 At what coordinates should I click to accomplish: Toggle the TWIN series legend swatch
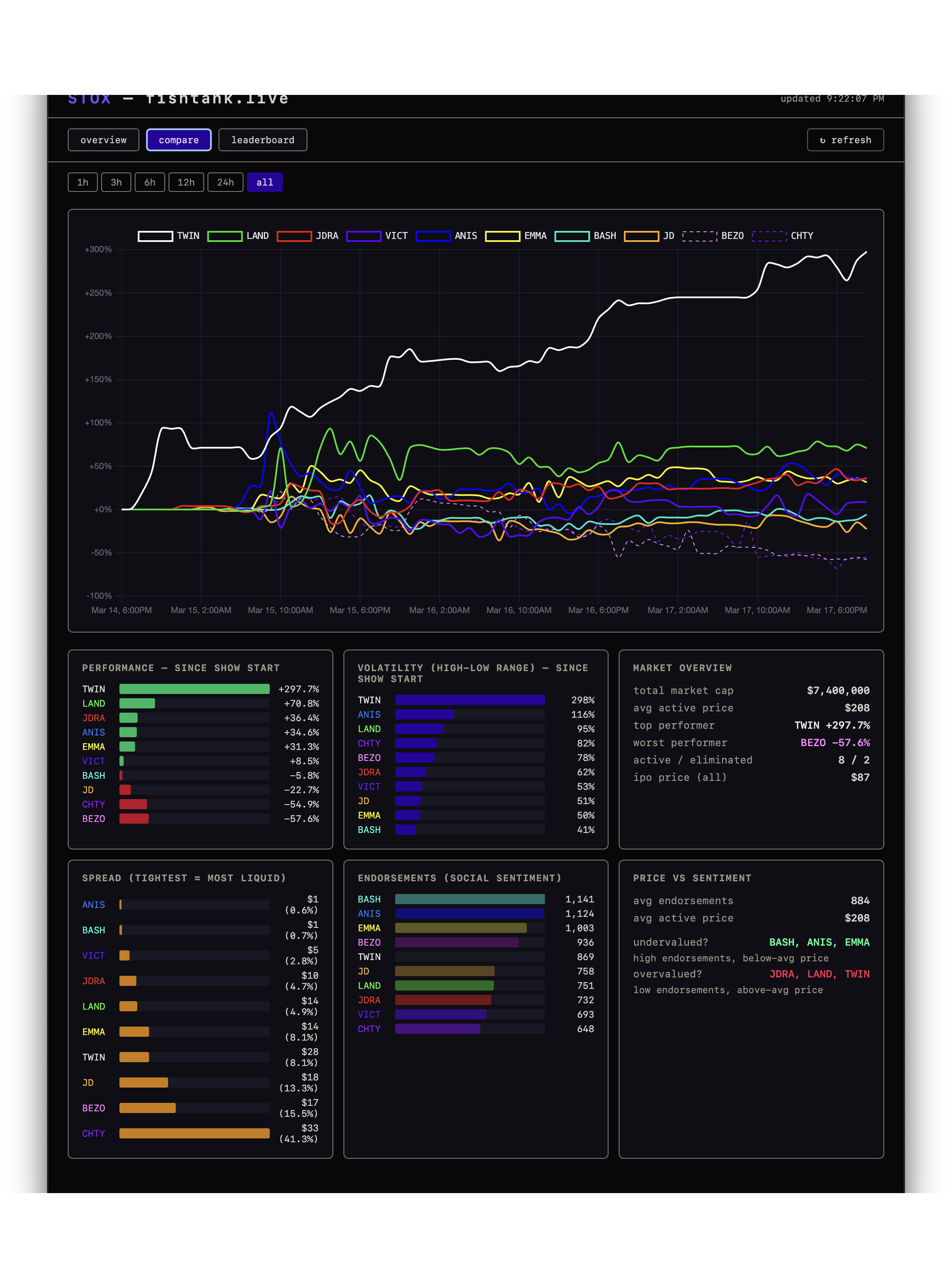coord(155,236)
